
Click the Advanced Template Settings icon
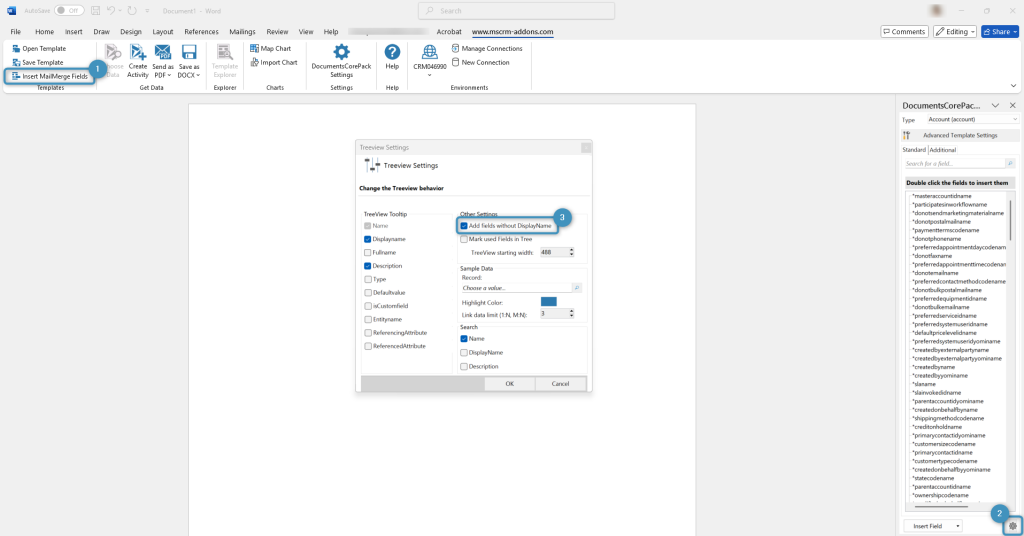pyautogui.click(x=906, y=135)
